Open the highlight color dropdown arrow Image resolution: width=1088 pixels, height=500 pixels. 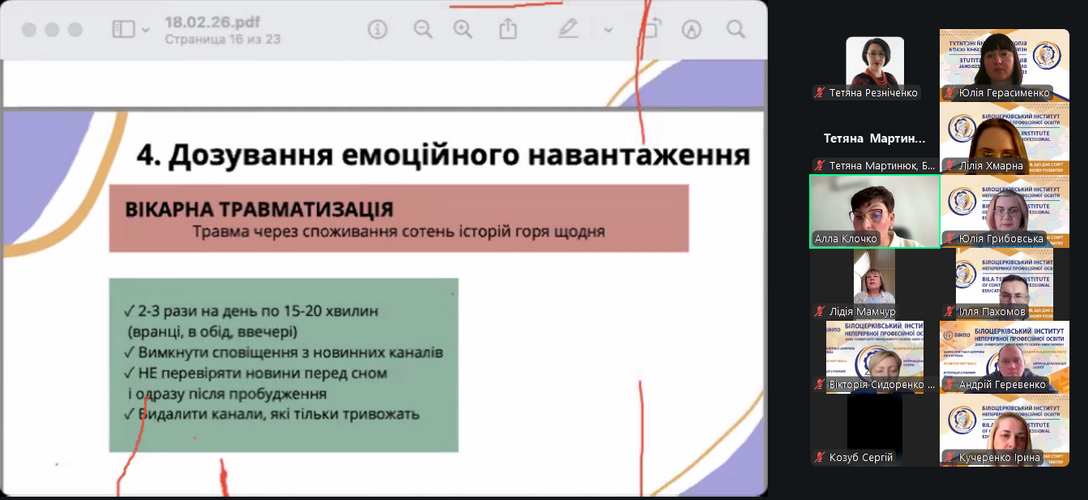coord(608,30)
